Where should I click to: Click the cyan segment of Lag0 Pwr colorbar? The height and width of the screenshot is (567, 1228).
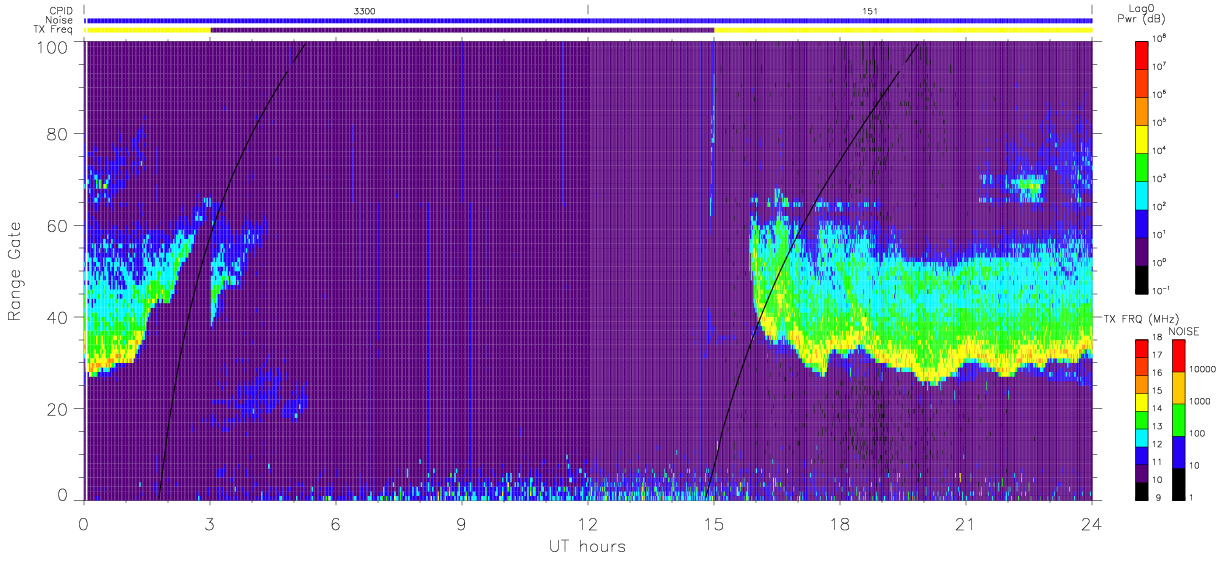pyautogui.click(x=1142, y=195)
